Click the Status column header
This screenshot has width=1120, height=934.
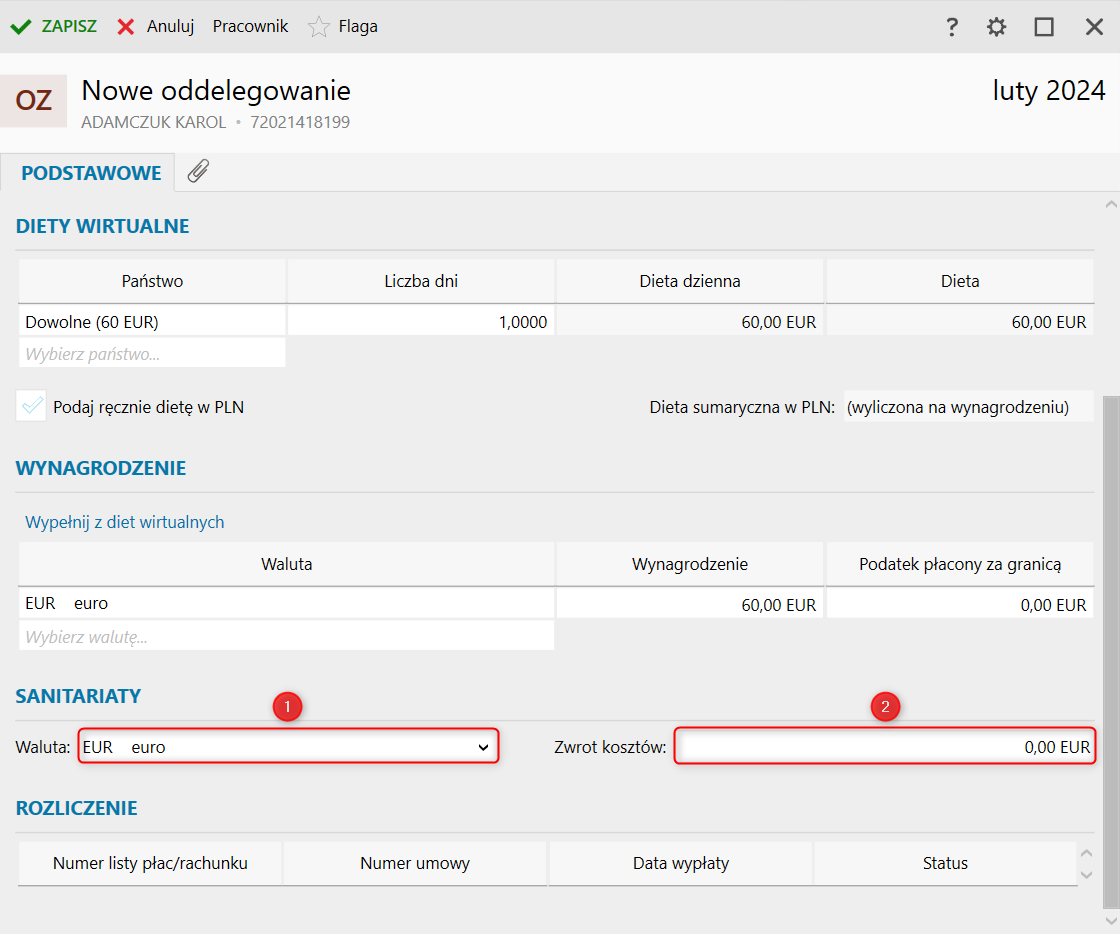945,863
